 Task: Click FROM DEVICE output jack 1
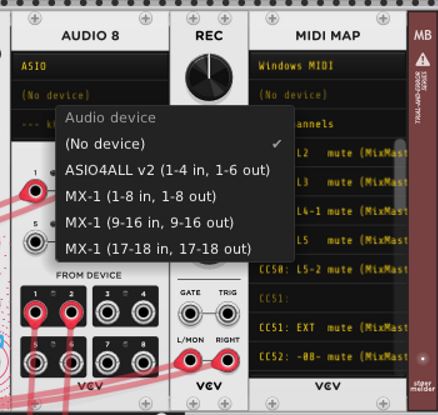(35, 313)
